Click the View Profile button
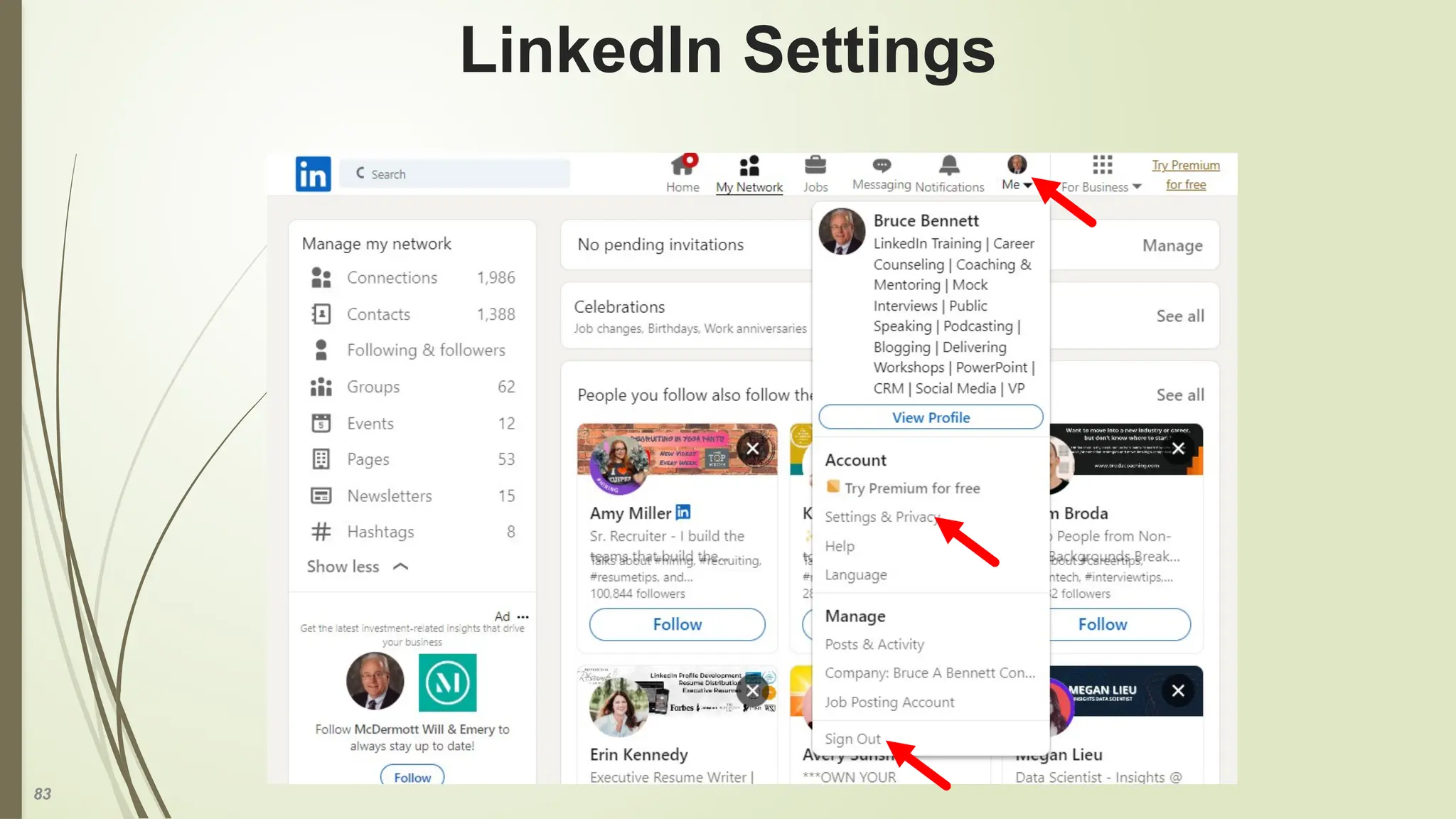Viewport: 1456px width, 819px height. 931,417
